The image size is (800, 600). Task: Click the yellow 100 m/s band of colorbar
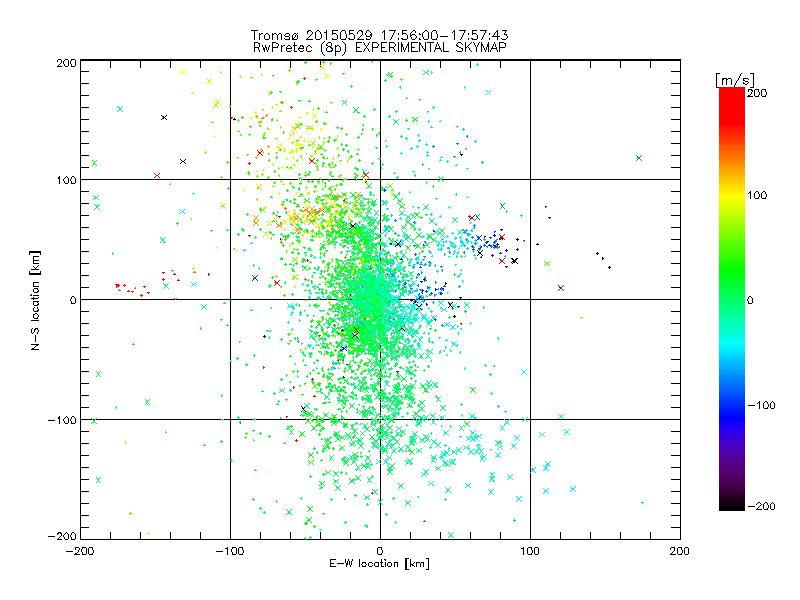732,194
